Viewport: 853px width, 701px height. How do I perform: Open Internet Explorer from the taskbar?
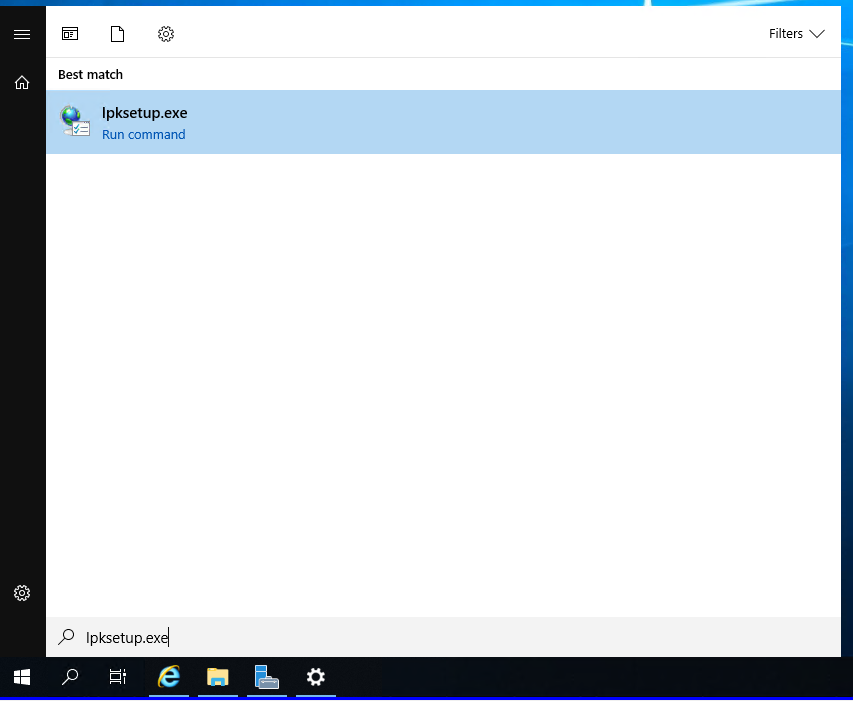click(168, 677)
